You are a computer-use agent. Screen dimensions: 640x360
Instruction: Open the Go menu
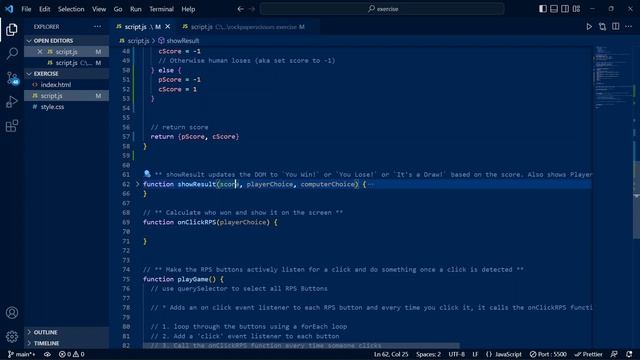[x=118, y=9]
